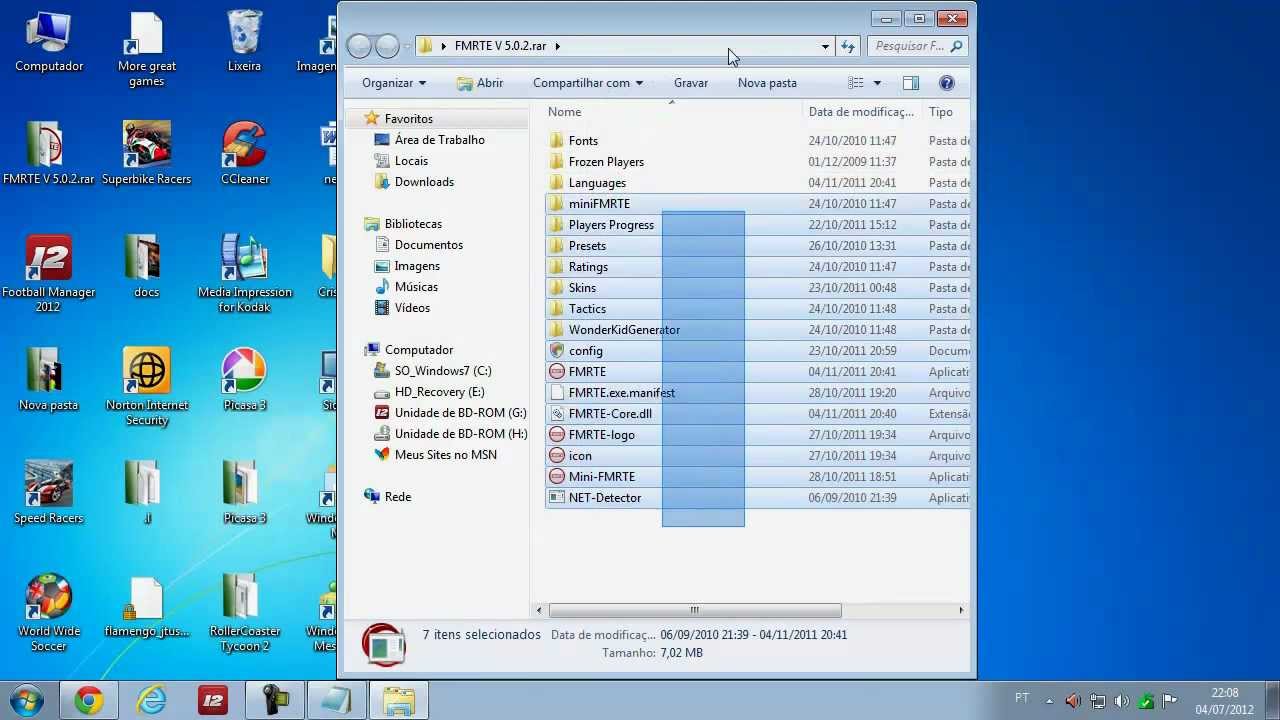Open the More great games shortcut
This screenshot has height=720, width=1280.
point(147,50)
